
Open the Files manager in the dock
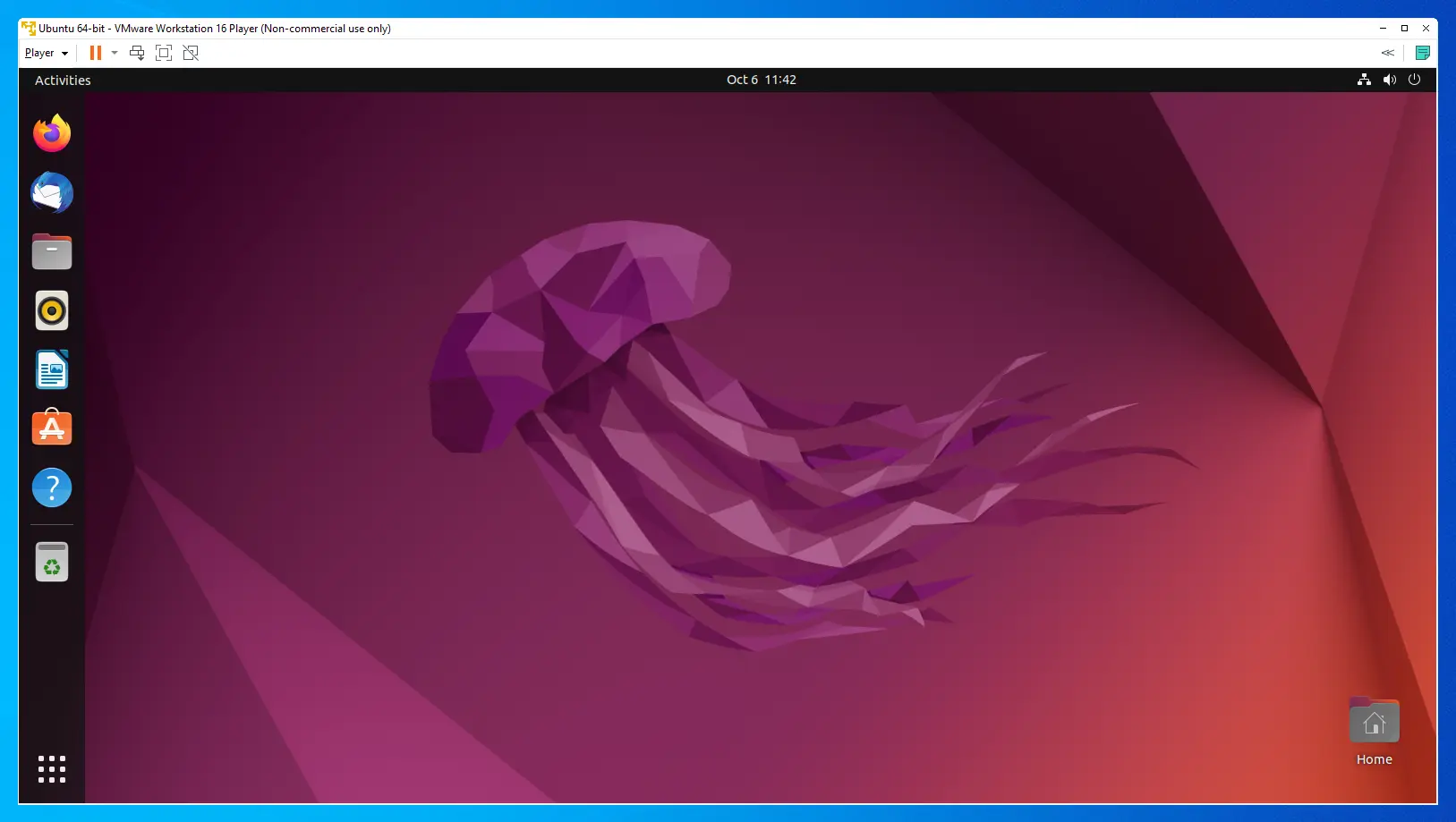pos(52,251)
